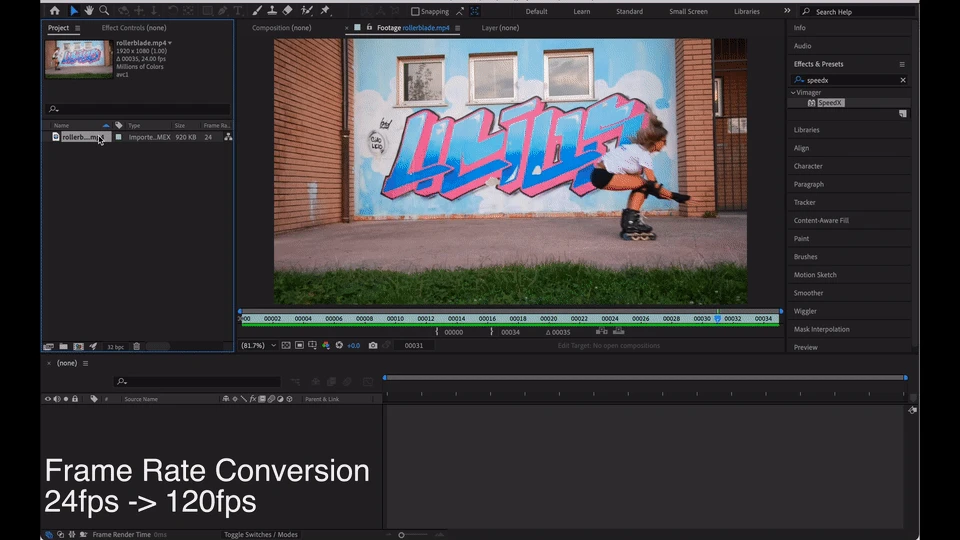Select the Clone Stamp tool
Screen dimensions: 960x540
(x=271, y=11)
